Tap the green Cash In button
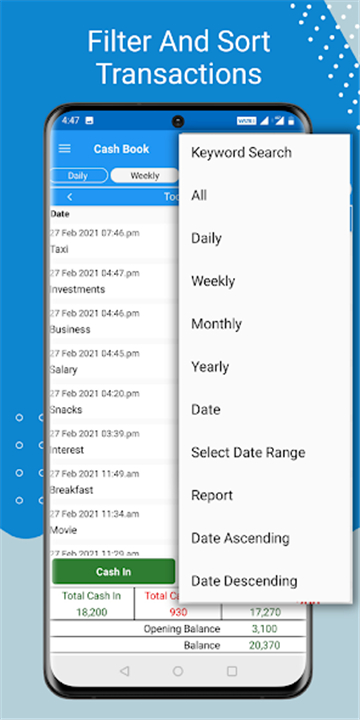360x720 pixels. pos(113,572)
